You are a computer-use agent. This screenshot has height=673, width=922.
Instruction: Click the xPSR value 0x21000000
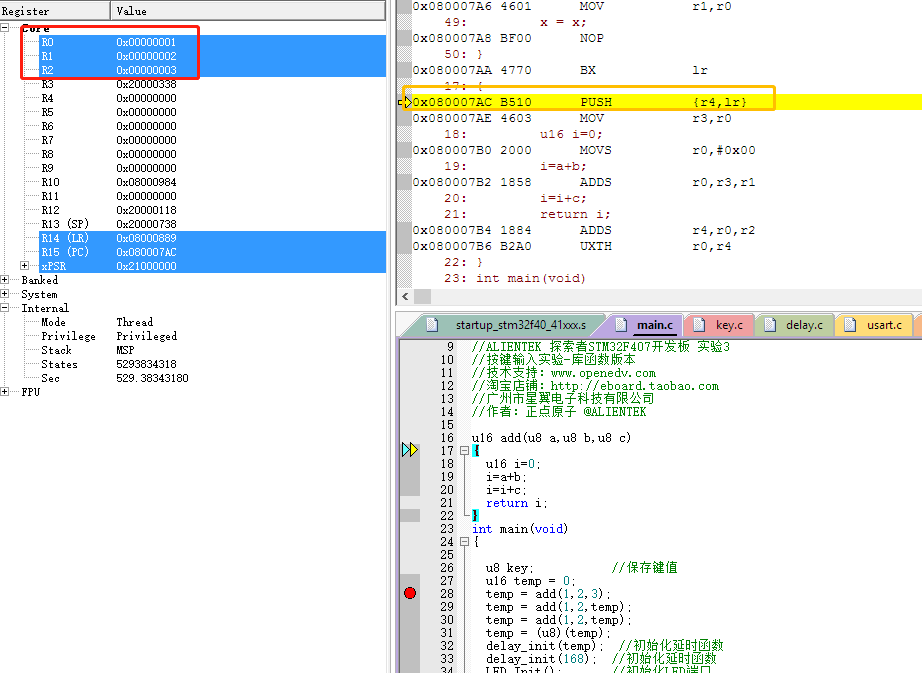pyautogui.click(x=146, y=266)
